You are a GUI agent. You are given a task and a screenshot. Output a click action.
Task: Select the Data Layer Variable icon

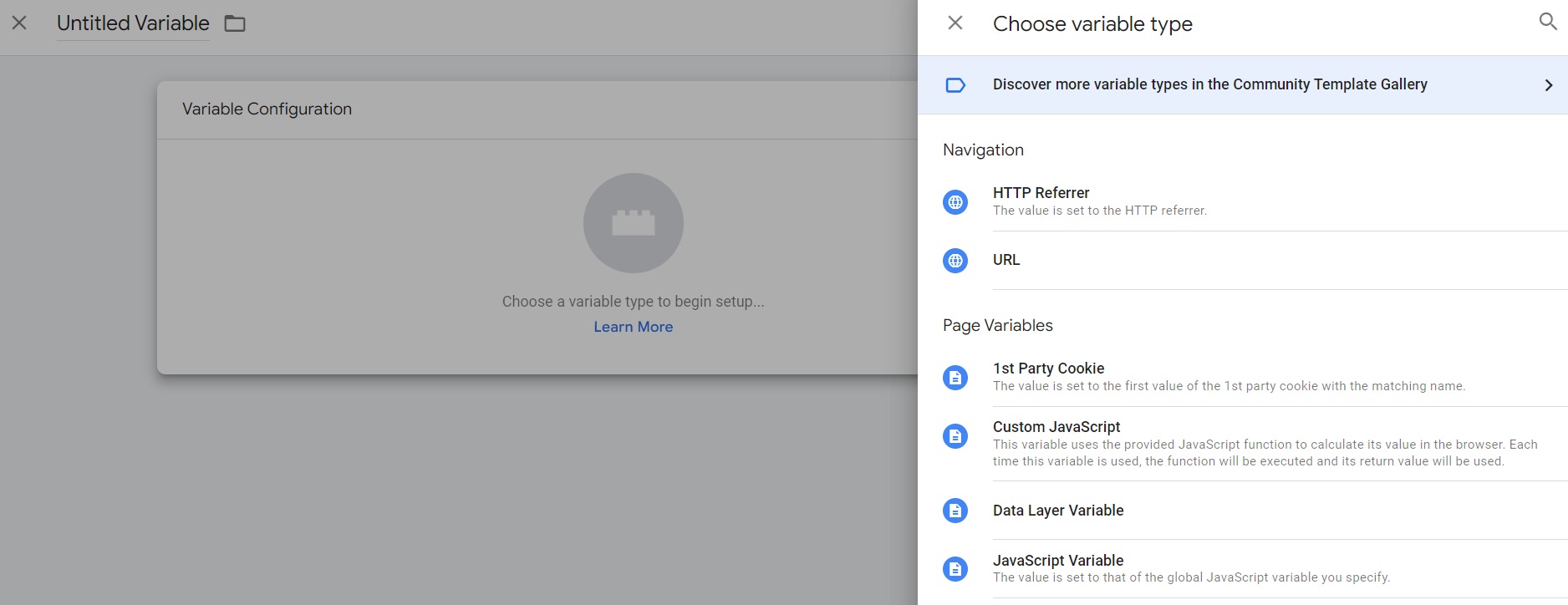[x=955, y=510]
